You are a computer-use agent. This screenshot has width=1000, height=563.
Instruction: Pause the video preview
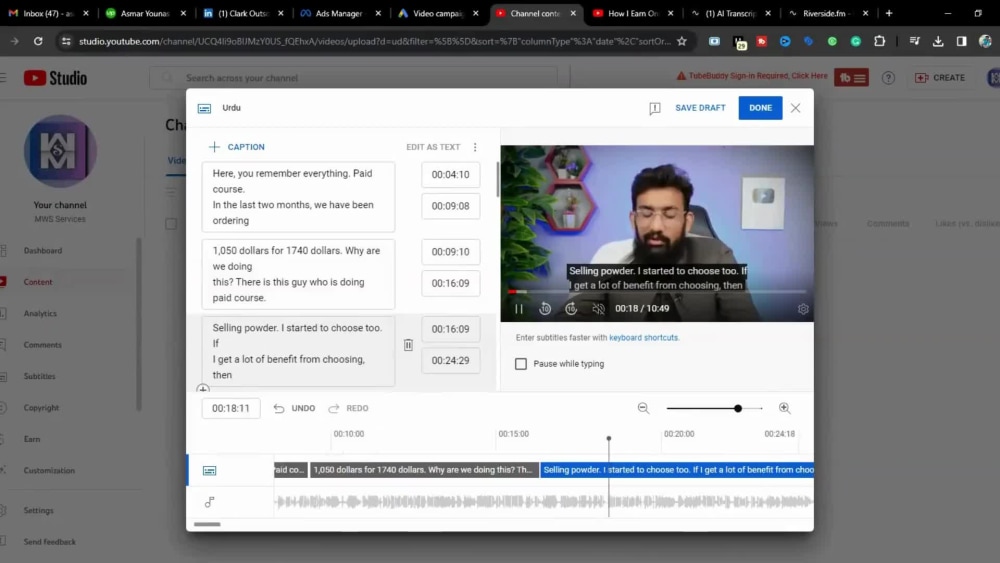point(519,309)
